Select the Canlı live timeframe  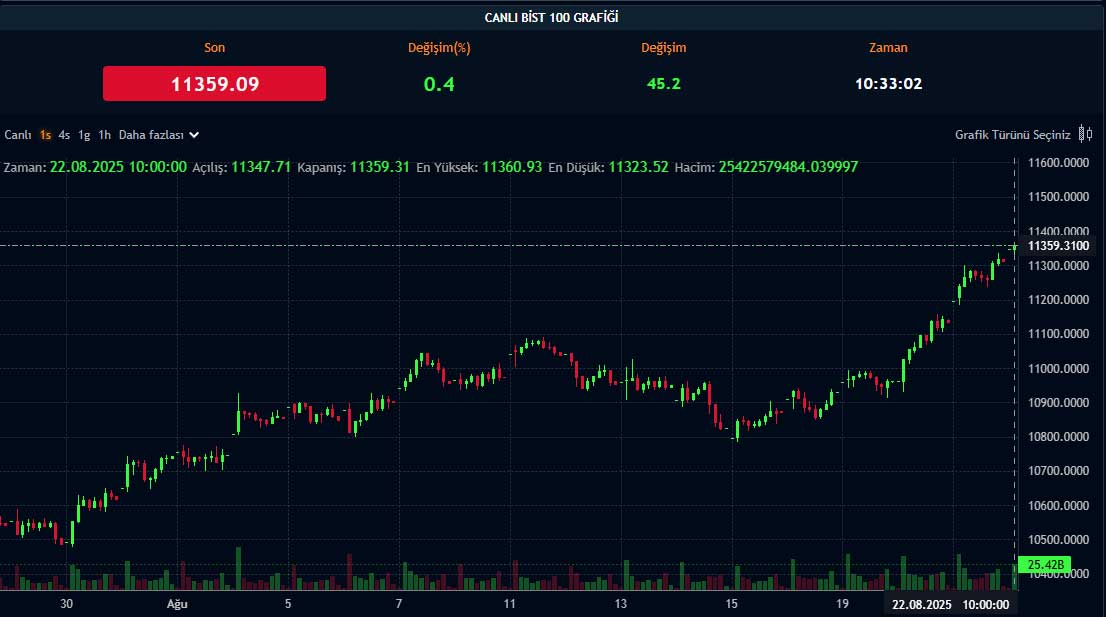point(18,135)
